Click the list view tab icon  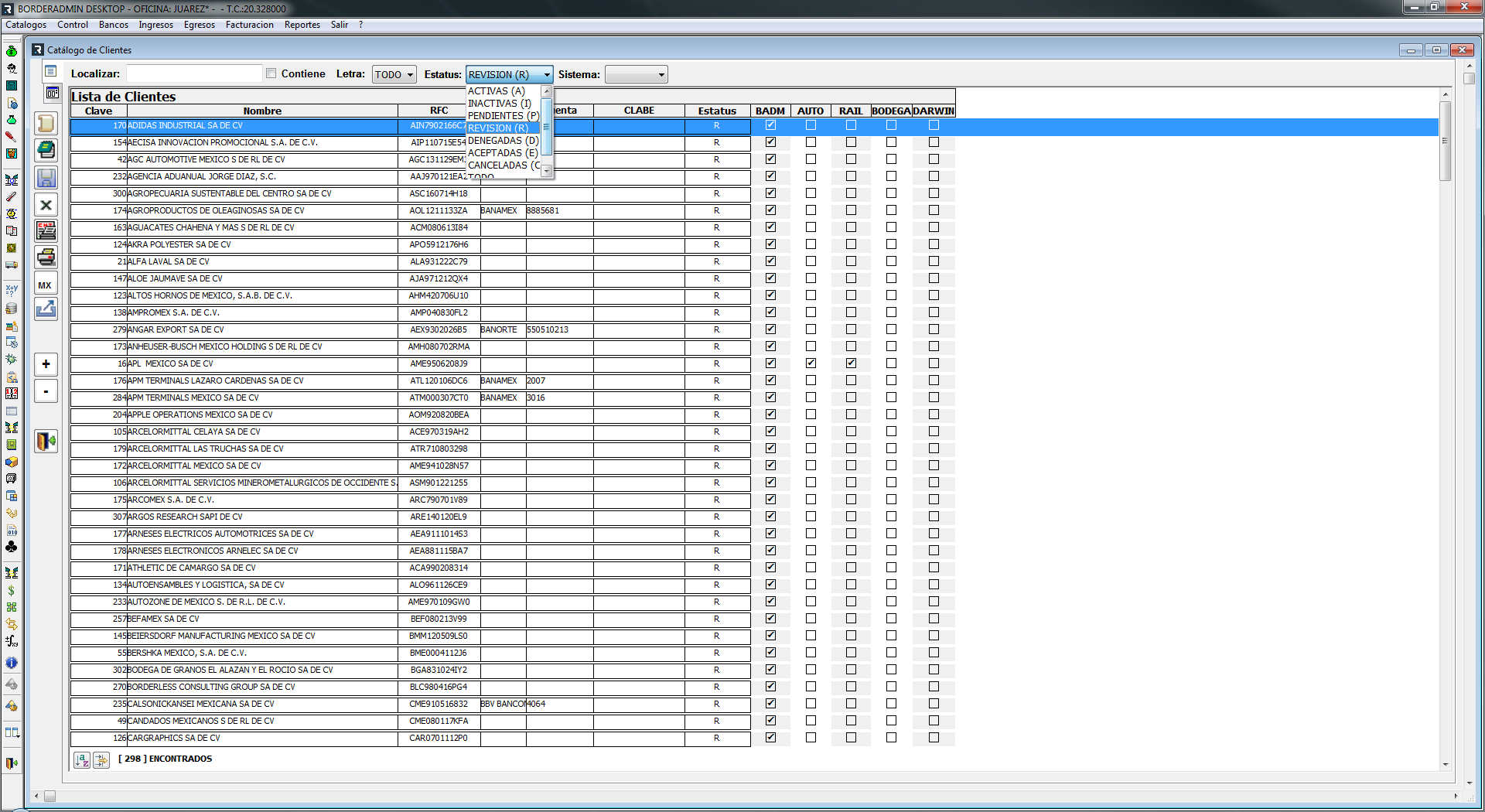point(51,71)
